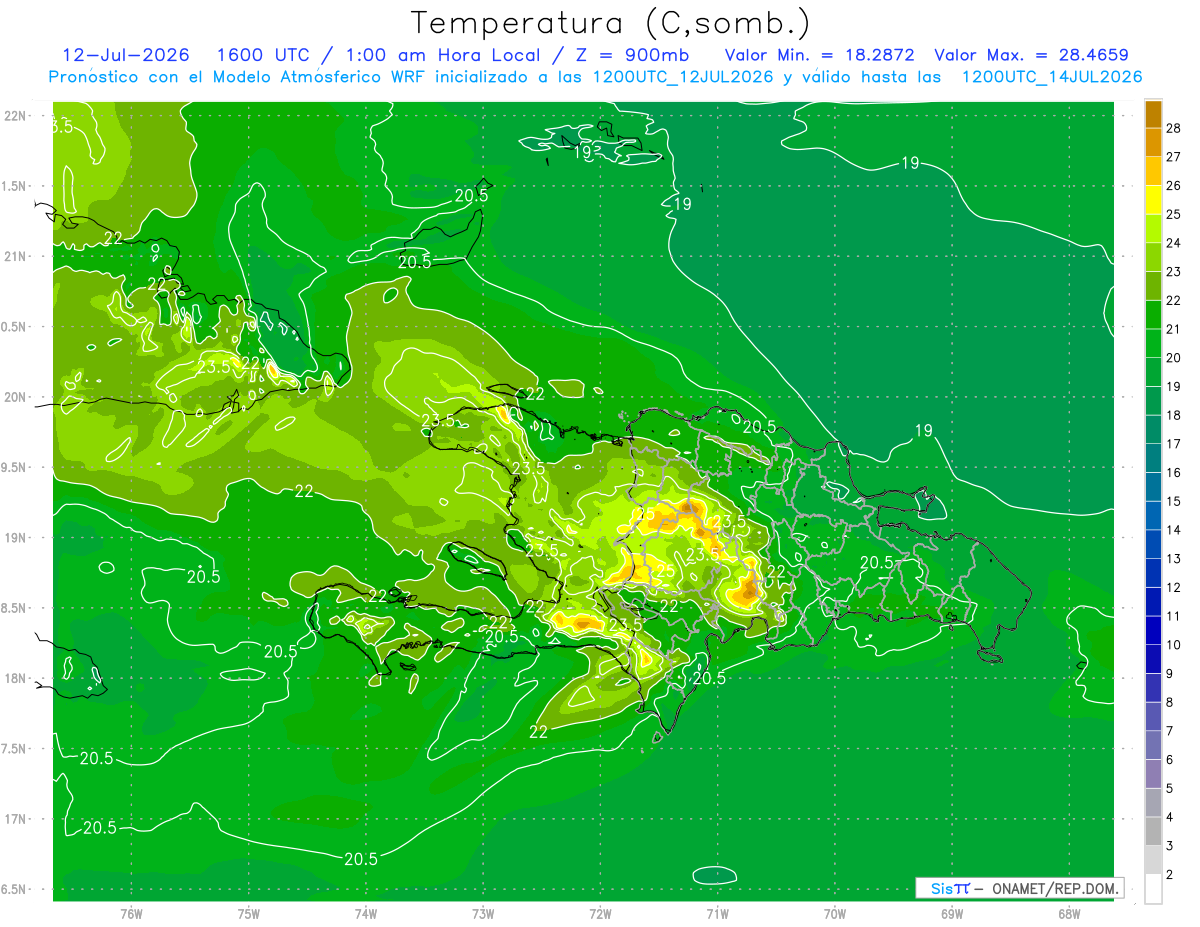Screen dimensions: 1200x927
Task: Click the 19N latitude axis label
Action: [x=16, y=537]
